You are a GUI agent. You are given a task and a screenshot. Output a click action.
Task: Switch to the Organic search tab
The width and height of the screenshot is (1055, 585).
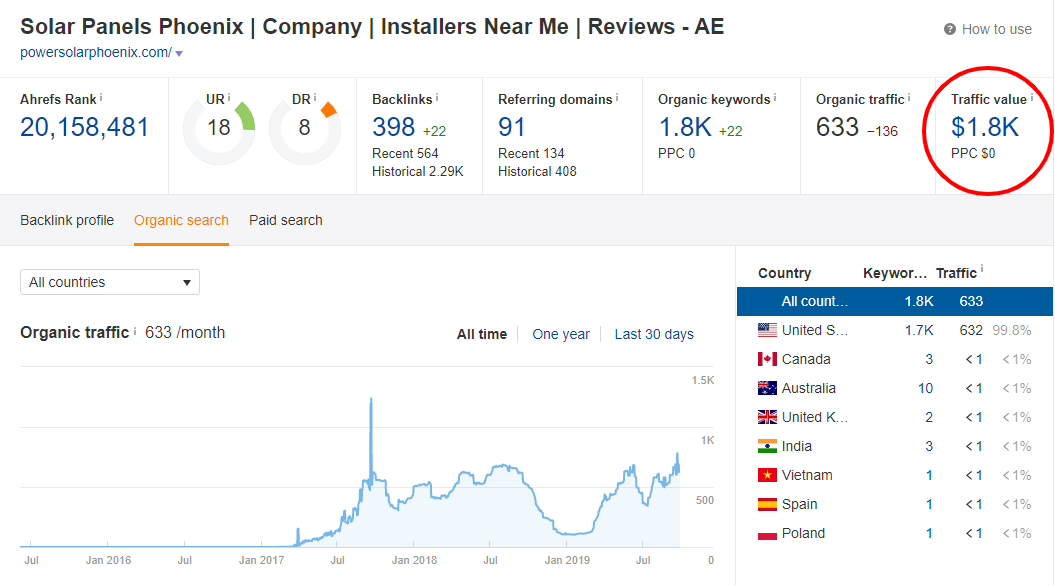point(181,220)
